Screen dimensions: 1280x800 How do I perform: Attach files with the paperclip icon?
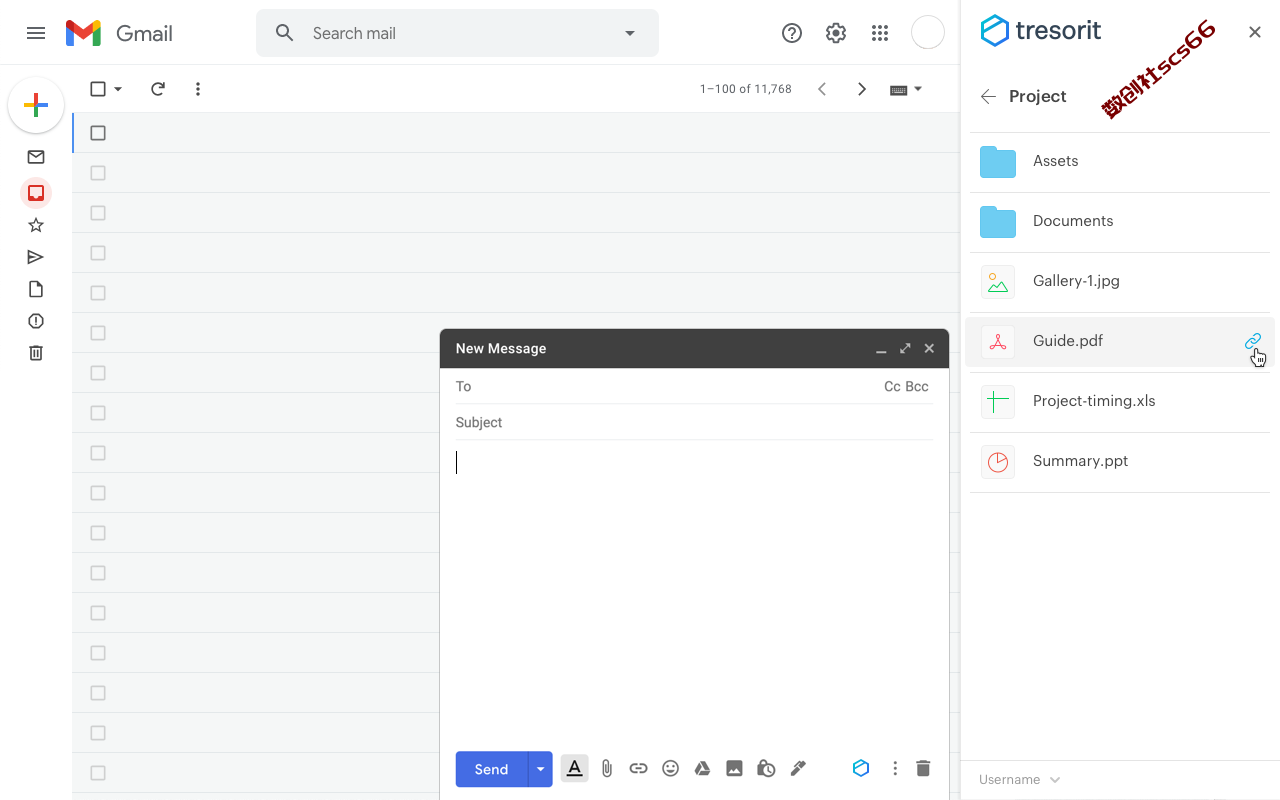pos(607,768)
